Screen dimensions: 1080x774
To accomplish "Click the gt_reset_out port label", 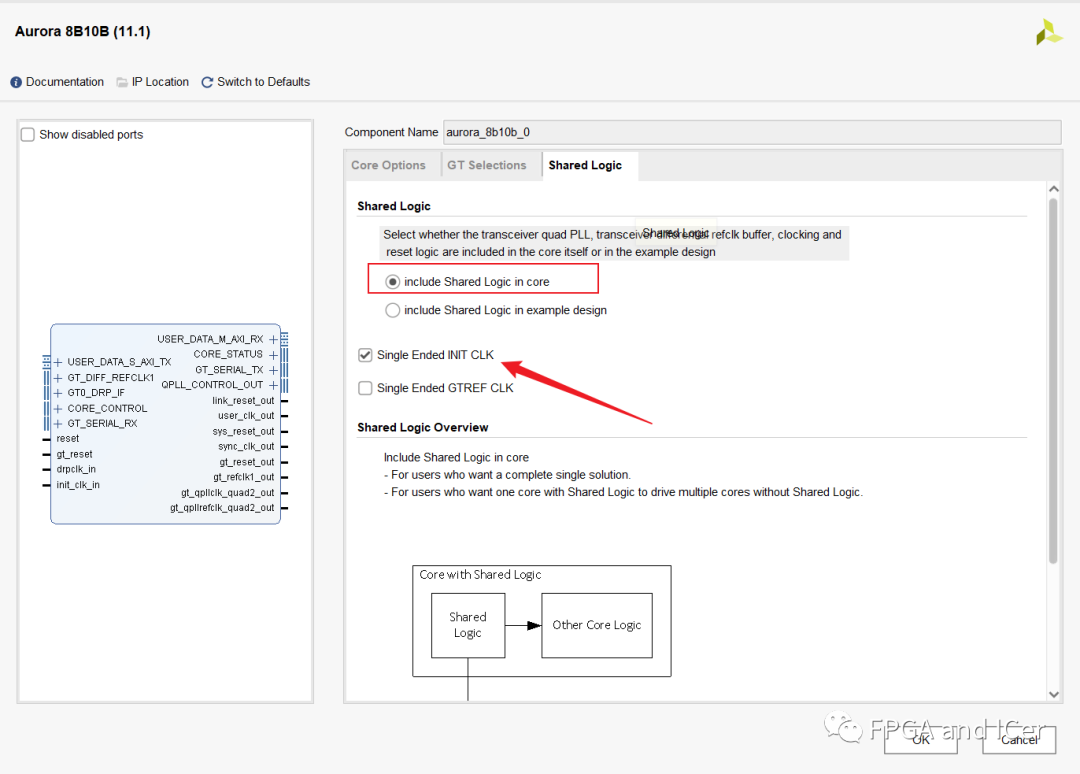I will coord(247,462).
